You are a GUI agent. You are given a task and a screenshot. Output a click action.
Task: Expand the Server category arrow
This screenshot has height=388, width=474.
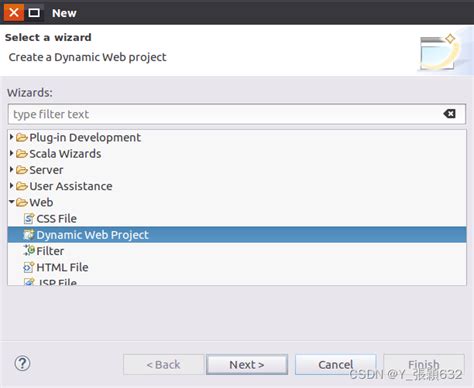pos(11,170)
